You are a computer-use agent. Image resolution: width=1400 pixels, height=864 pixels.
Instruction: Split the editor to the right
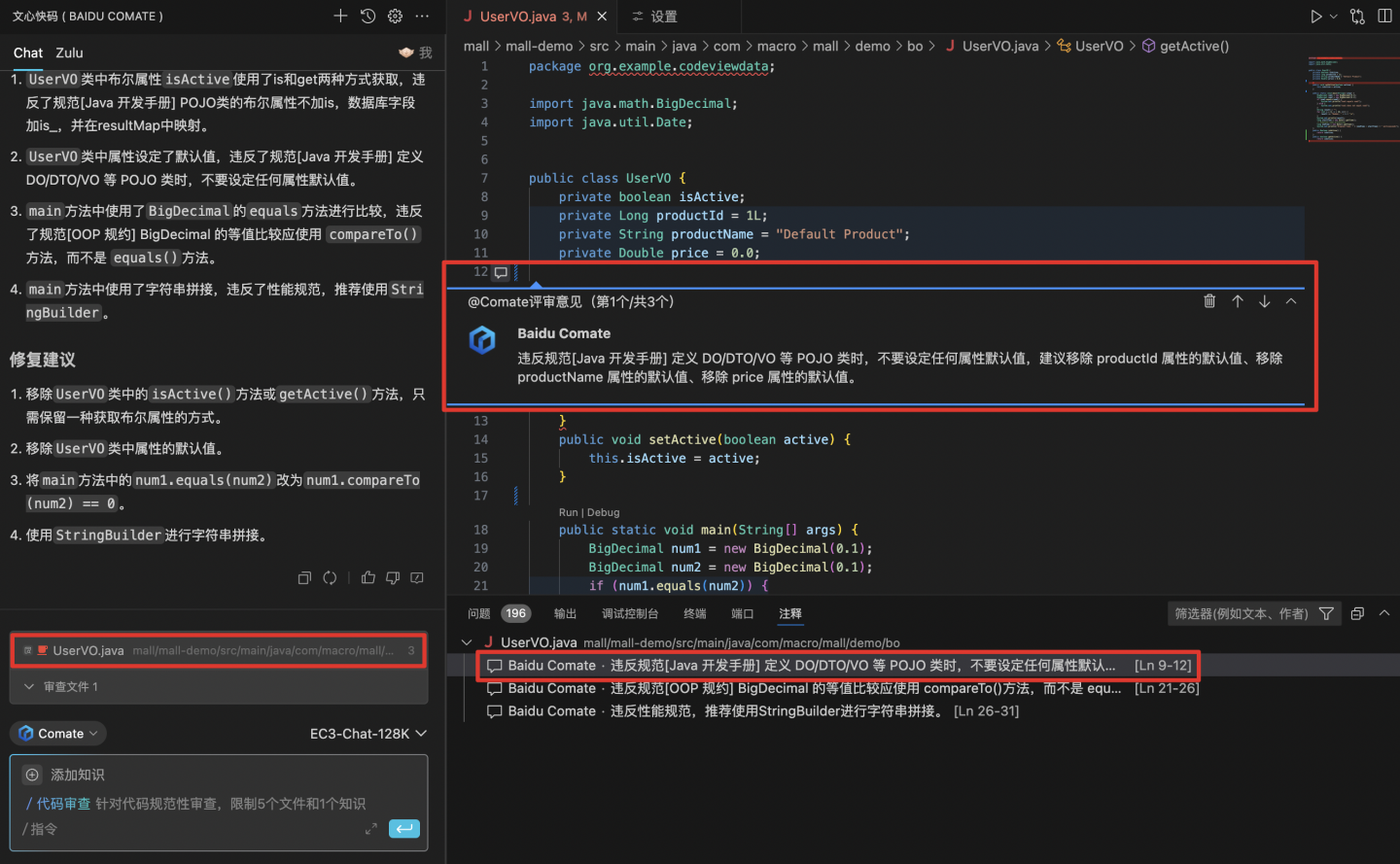[1384, 17]
